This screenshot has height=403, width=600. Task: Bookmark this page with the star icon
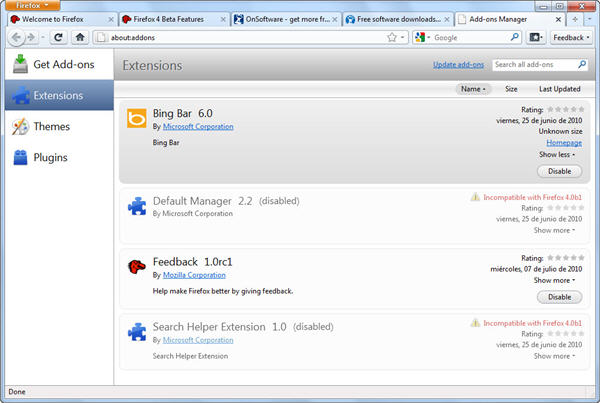391,38
